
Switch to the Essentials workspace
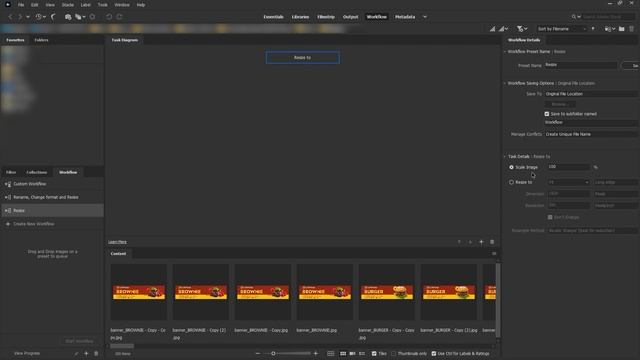tap(273, 17)
